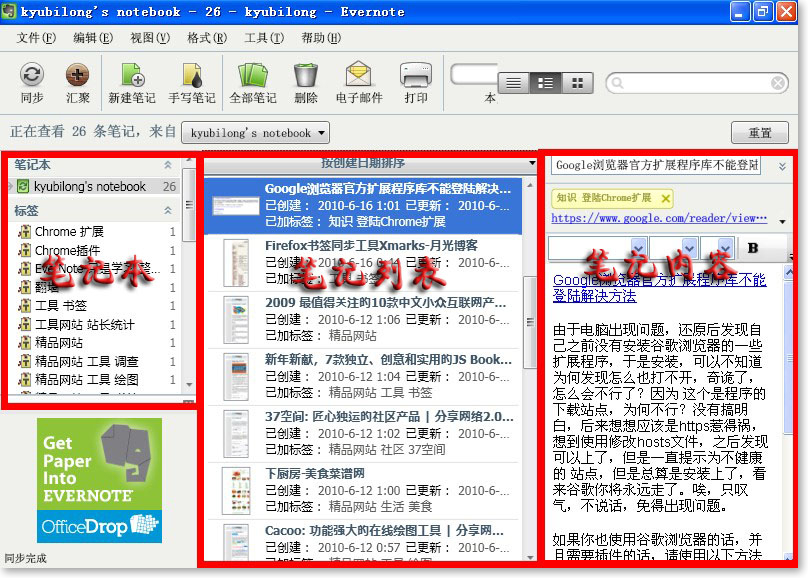Viewport: 808px width, 578px height.
Task: Show all notes with 全部笔记 icon
Action: (252, 75)
